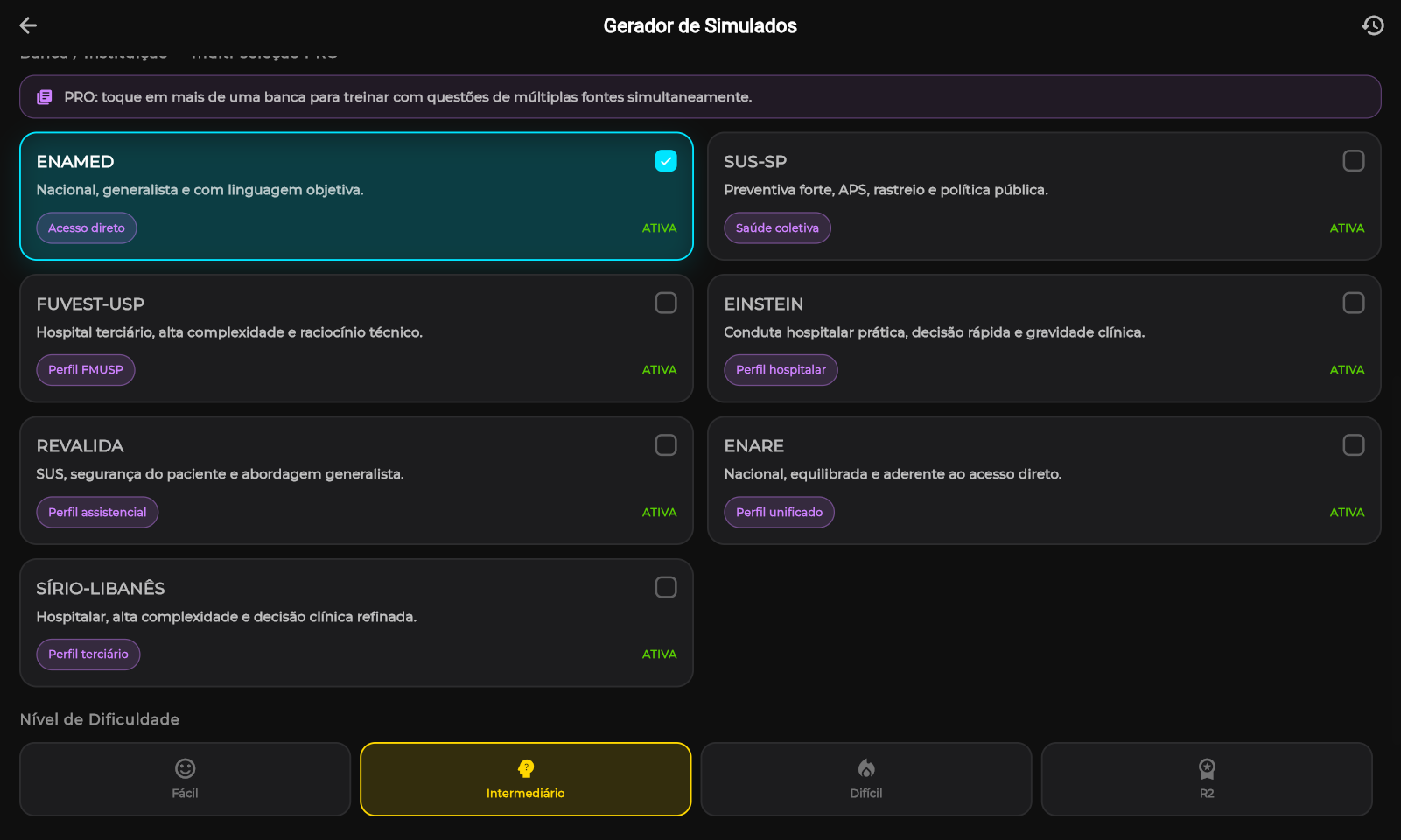
Task: Open the simulado history clock icon
Action: tap(1373, 25)
